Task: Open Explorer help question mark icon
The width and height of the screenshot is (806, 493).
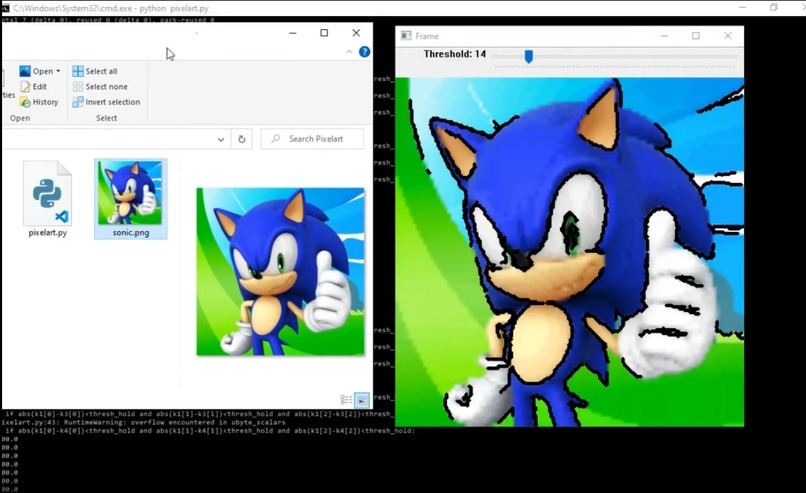Action: click(364, 52)
